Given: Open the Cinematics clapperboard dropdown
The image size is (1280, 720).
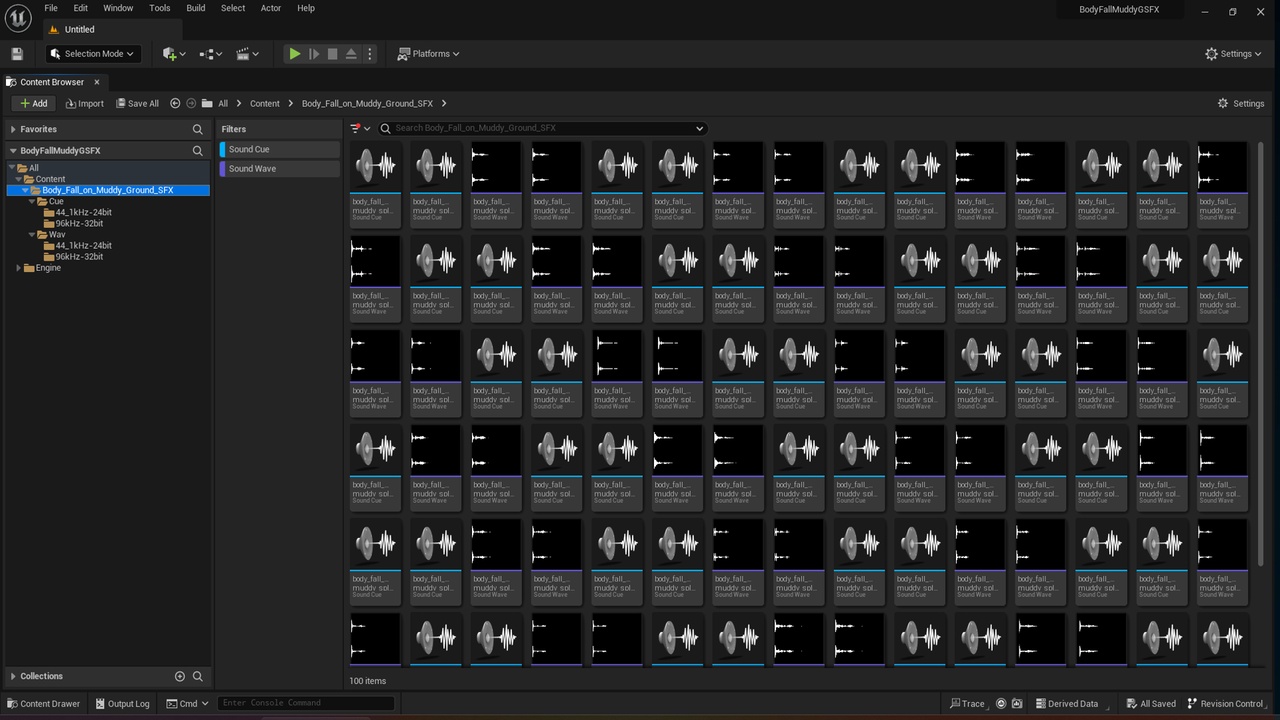Looking at the screenshot, I should click(x=248, y=54).
